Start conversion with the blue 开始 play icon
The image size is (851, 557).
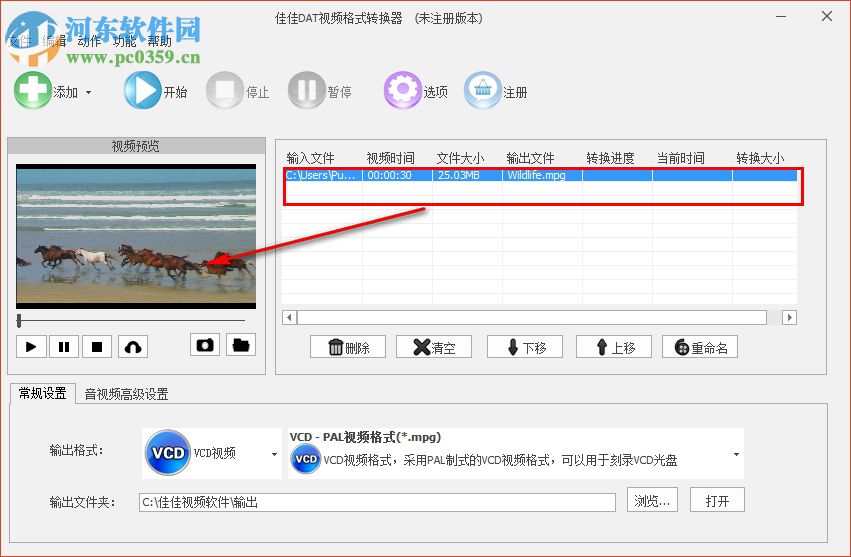142,91
